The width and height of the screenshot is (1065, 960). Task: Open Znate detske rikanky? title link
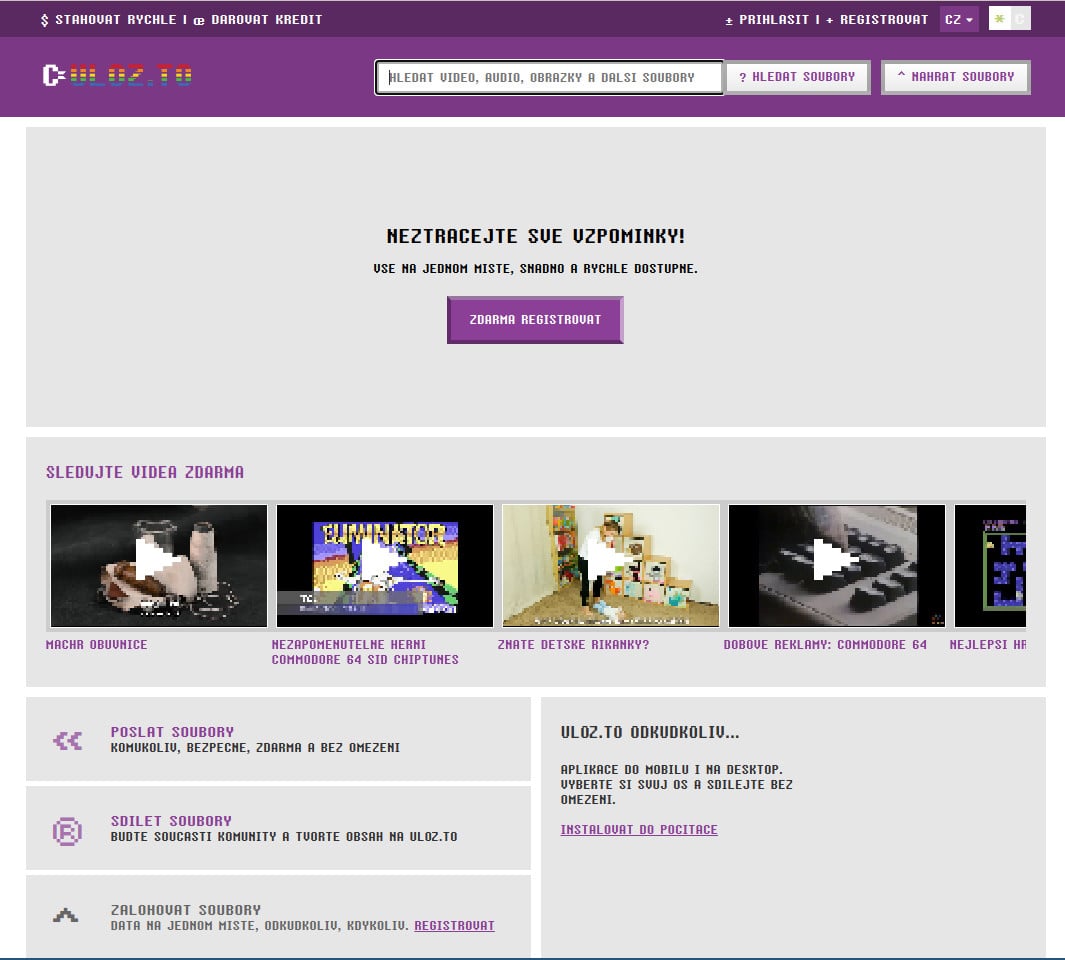pyautogui.click(x=573, y=644)
